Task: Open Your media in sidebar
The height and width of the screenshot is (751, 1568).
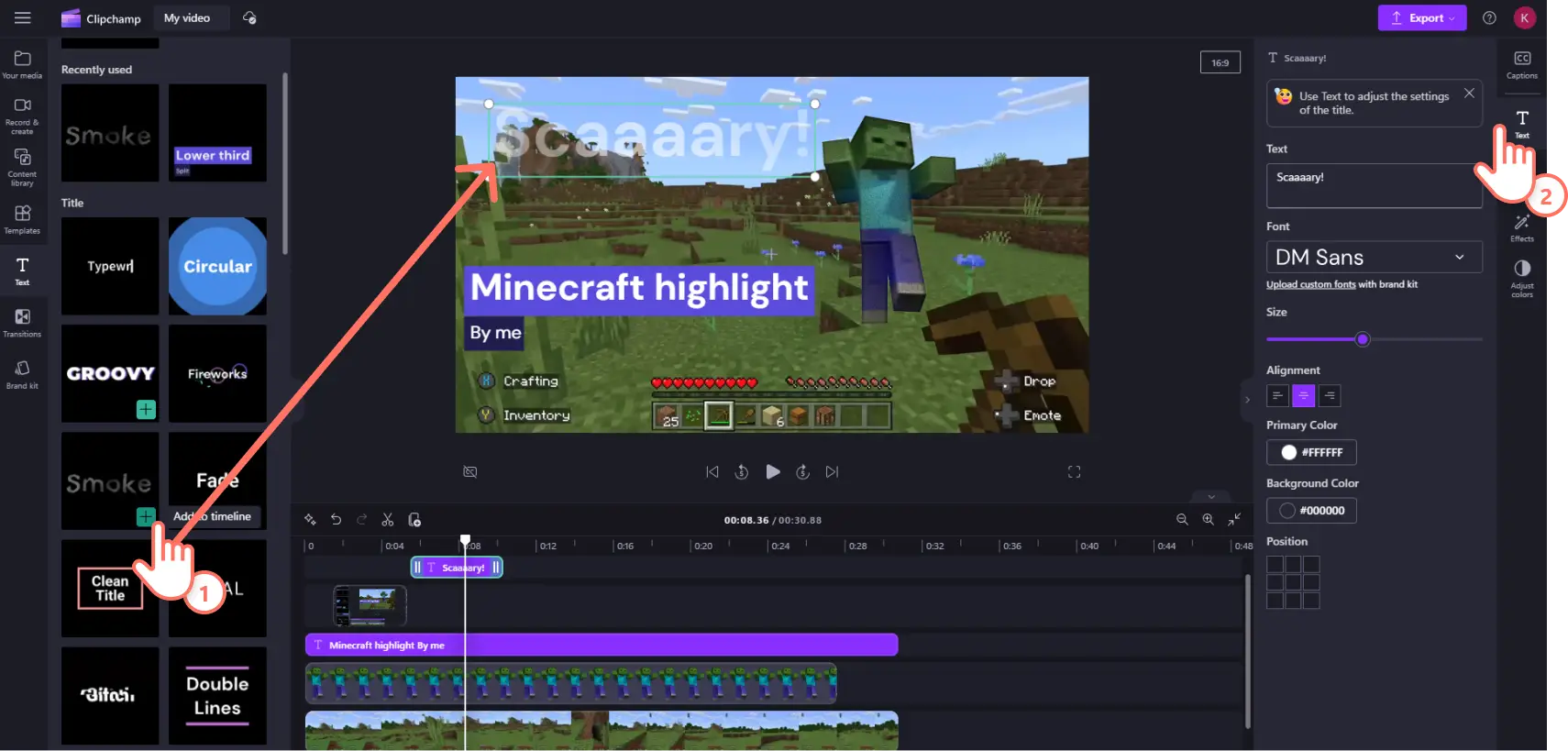Action: (x=22, y=64)
